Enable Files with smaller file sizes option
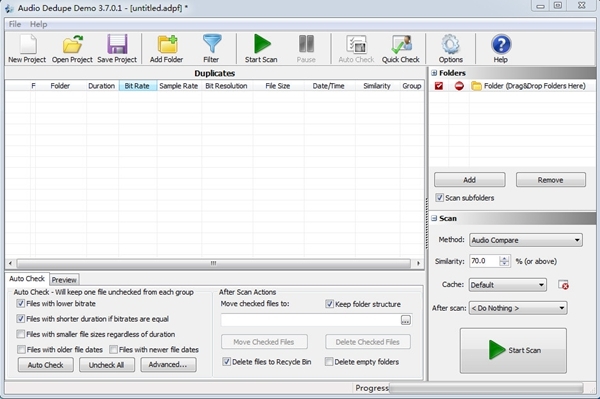Screen dimensions: 600x399 click(x=21, y=334)
